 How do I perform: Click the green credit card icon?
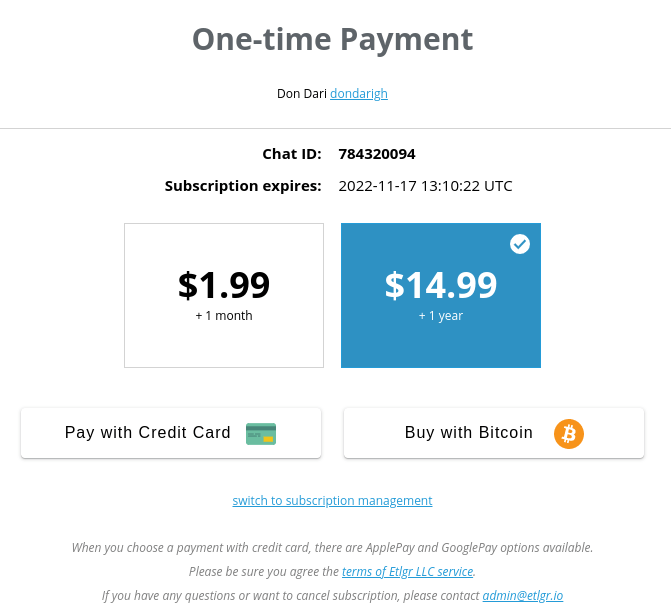pyautogui.click(x=261, y=433)
